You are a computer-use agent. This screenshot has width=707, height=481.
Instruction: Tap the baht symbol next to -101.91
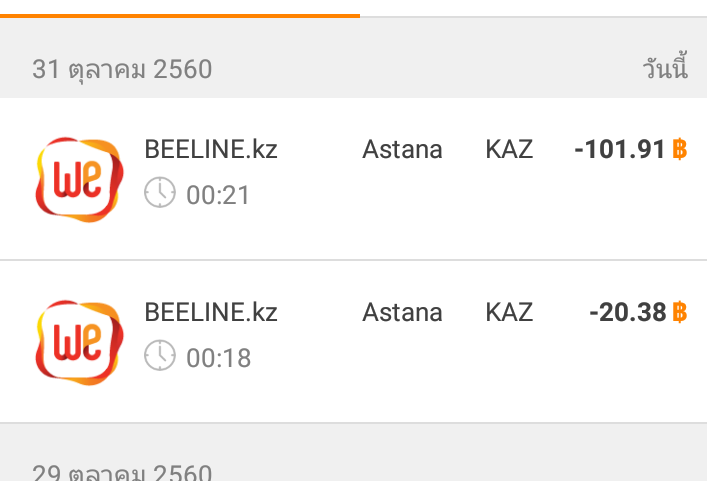coord(679,149)
